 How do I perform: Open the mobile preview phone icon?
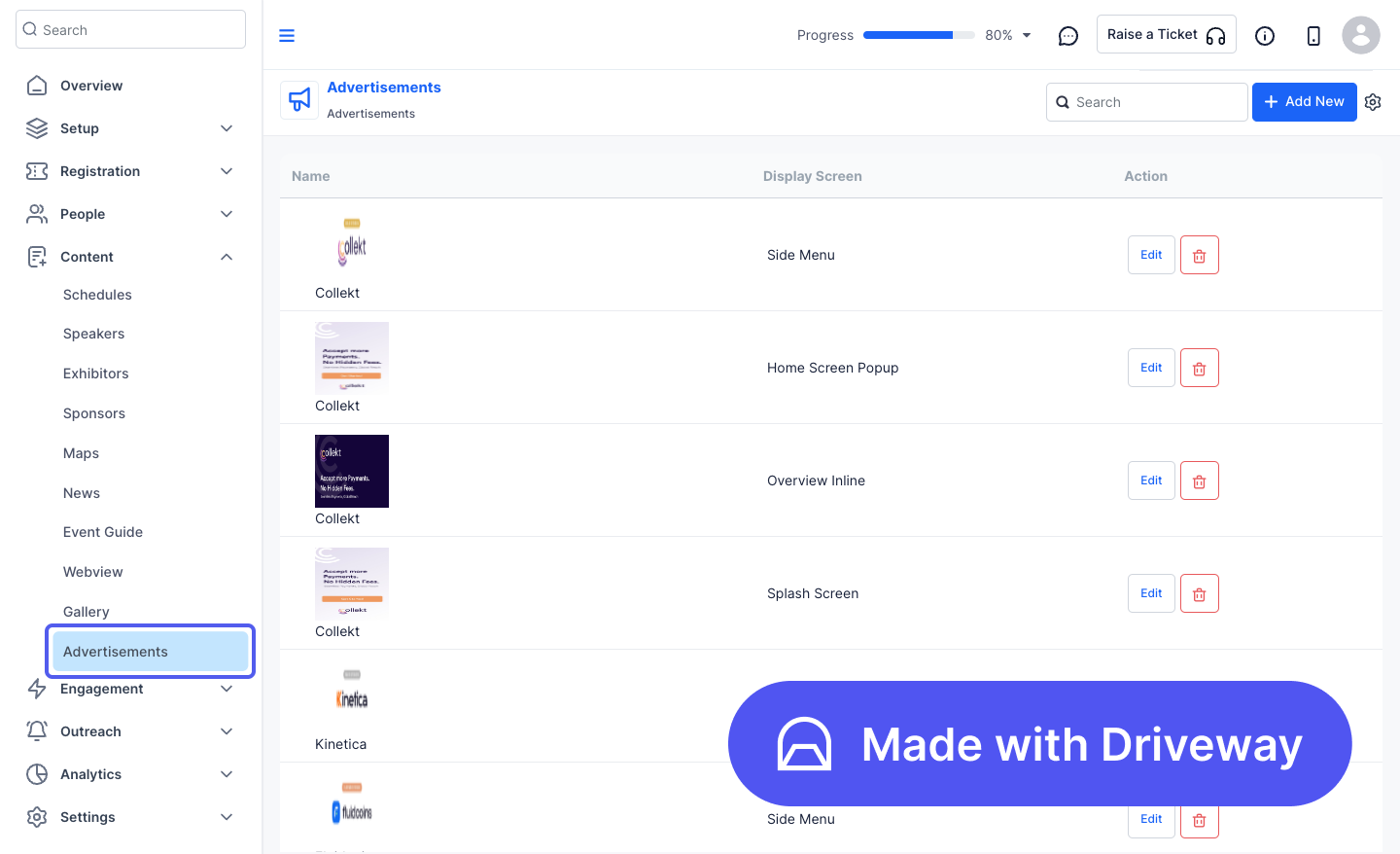[x=1313, y=36]
